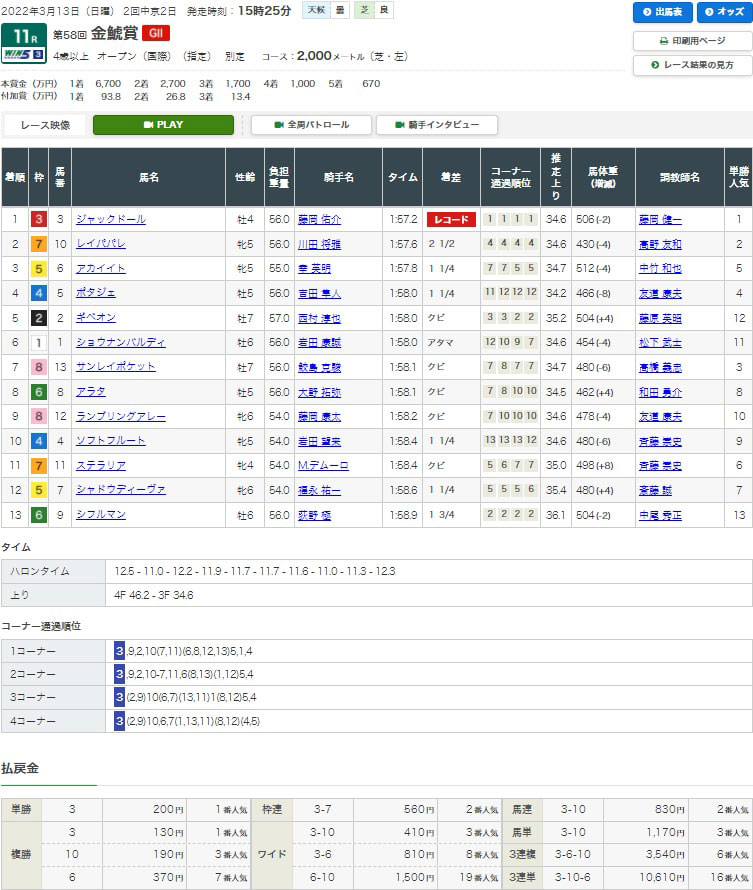This screenshot has width=753, height=890.
Task: Open horse page for ジャックドール
Action: (111, 220)
